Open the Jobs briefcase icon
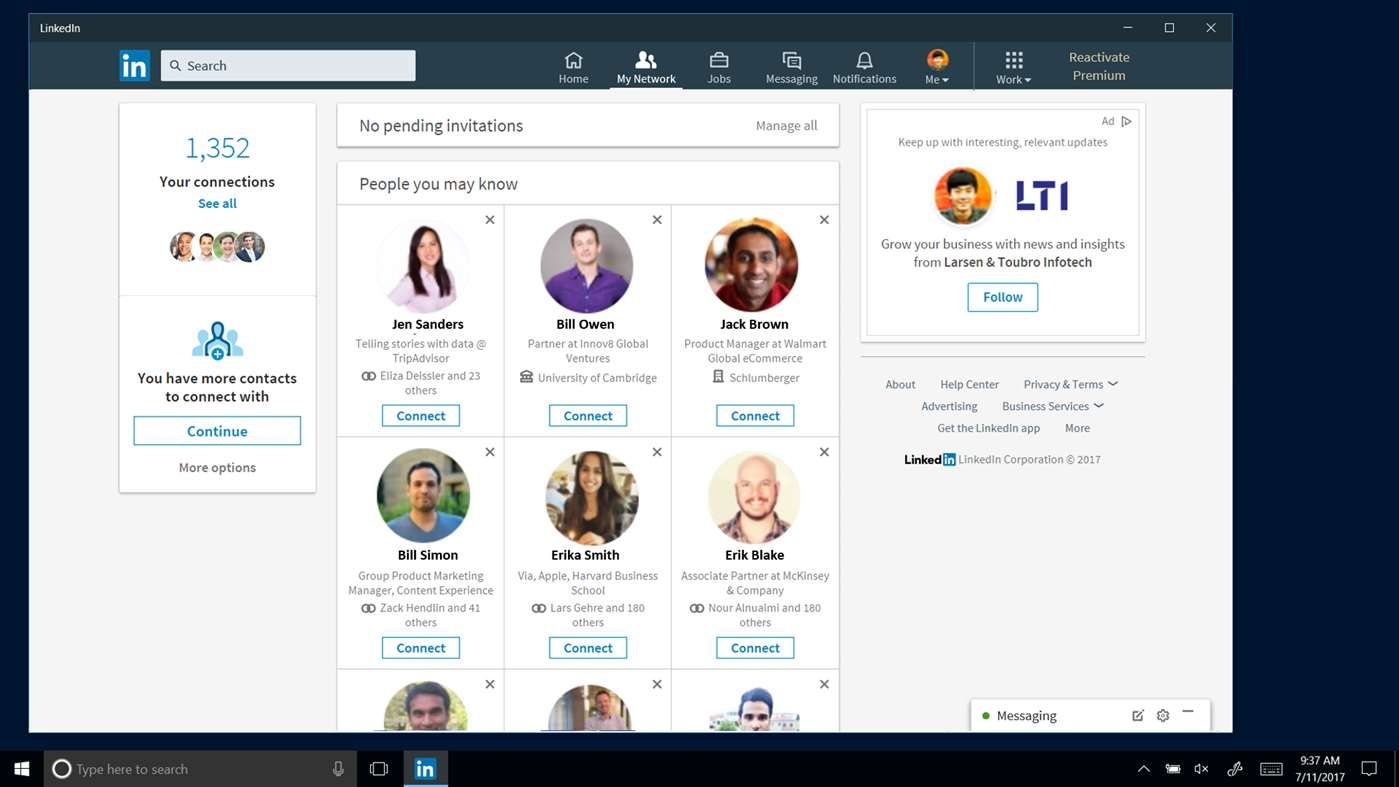 pos(718,60)
